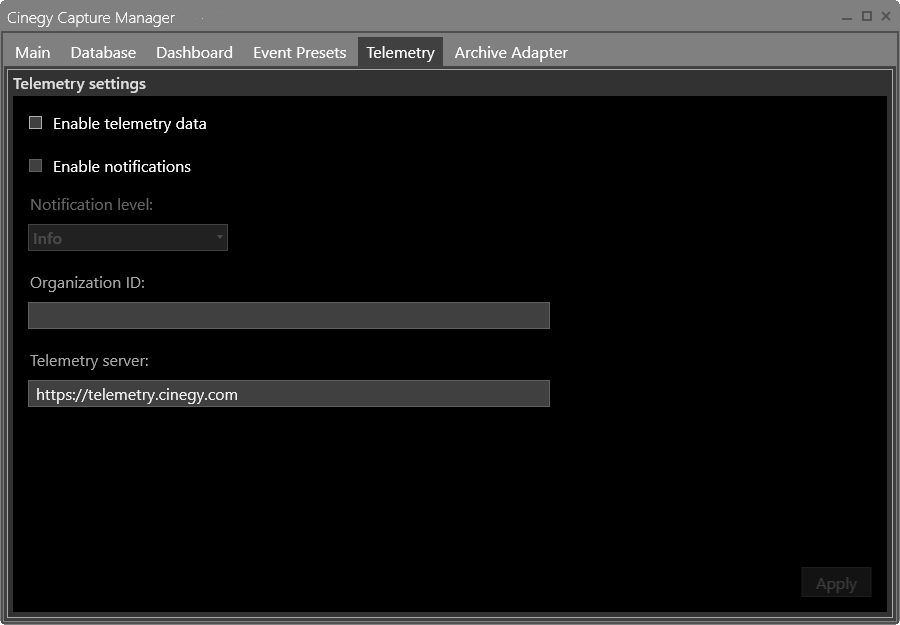Check the Enable notifications box
Viewport: 900px width, 625px height.
(35, 166)
